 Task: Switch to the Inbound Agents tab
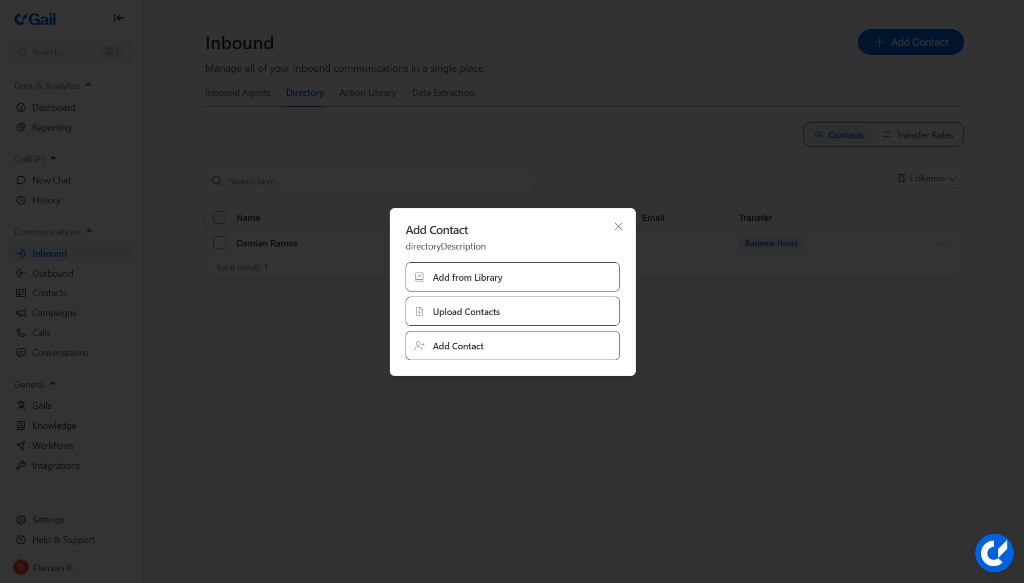238,92
